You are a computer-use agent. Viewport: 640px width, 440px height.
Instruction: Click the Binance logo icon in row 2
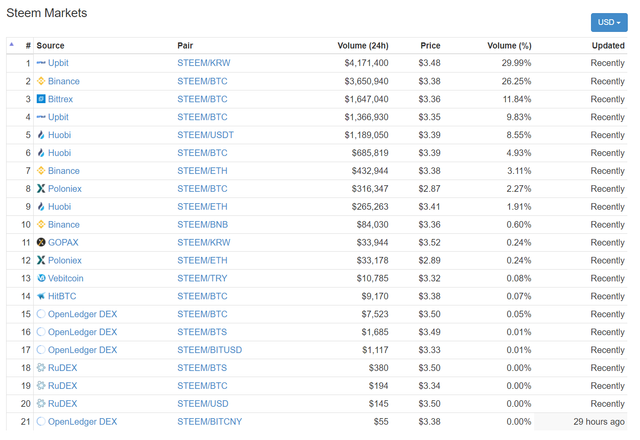(41, 81)
